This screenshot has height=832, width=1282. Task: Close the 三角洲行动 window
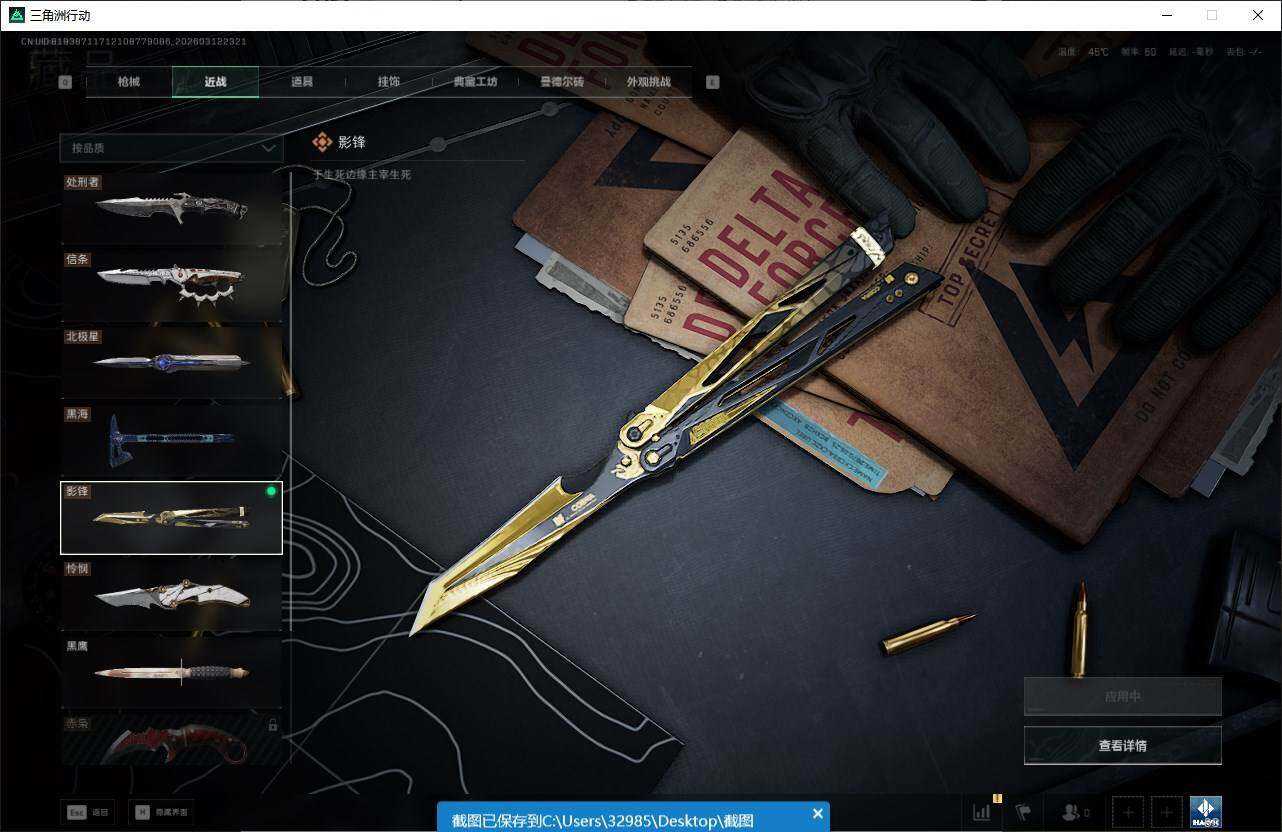1258,15
